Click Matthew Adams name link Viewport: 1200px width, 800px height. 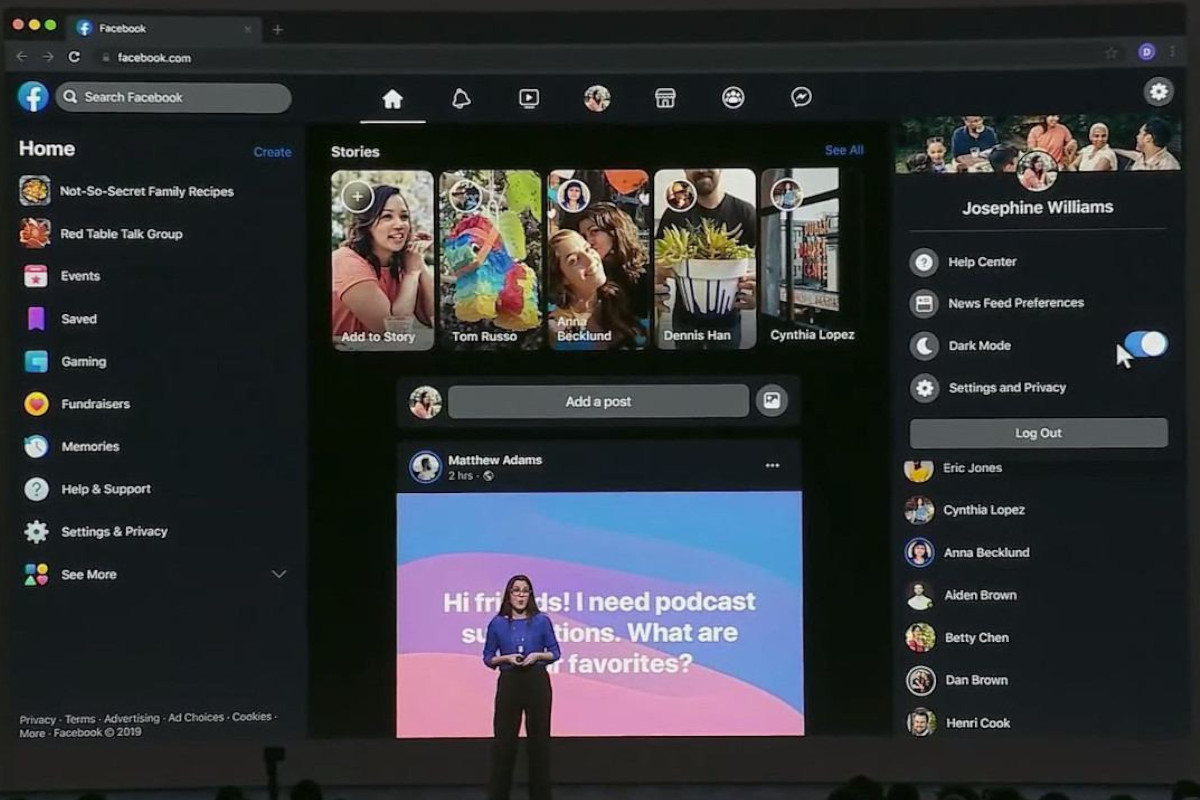tap(495, 460)
